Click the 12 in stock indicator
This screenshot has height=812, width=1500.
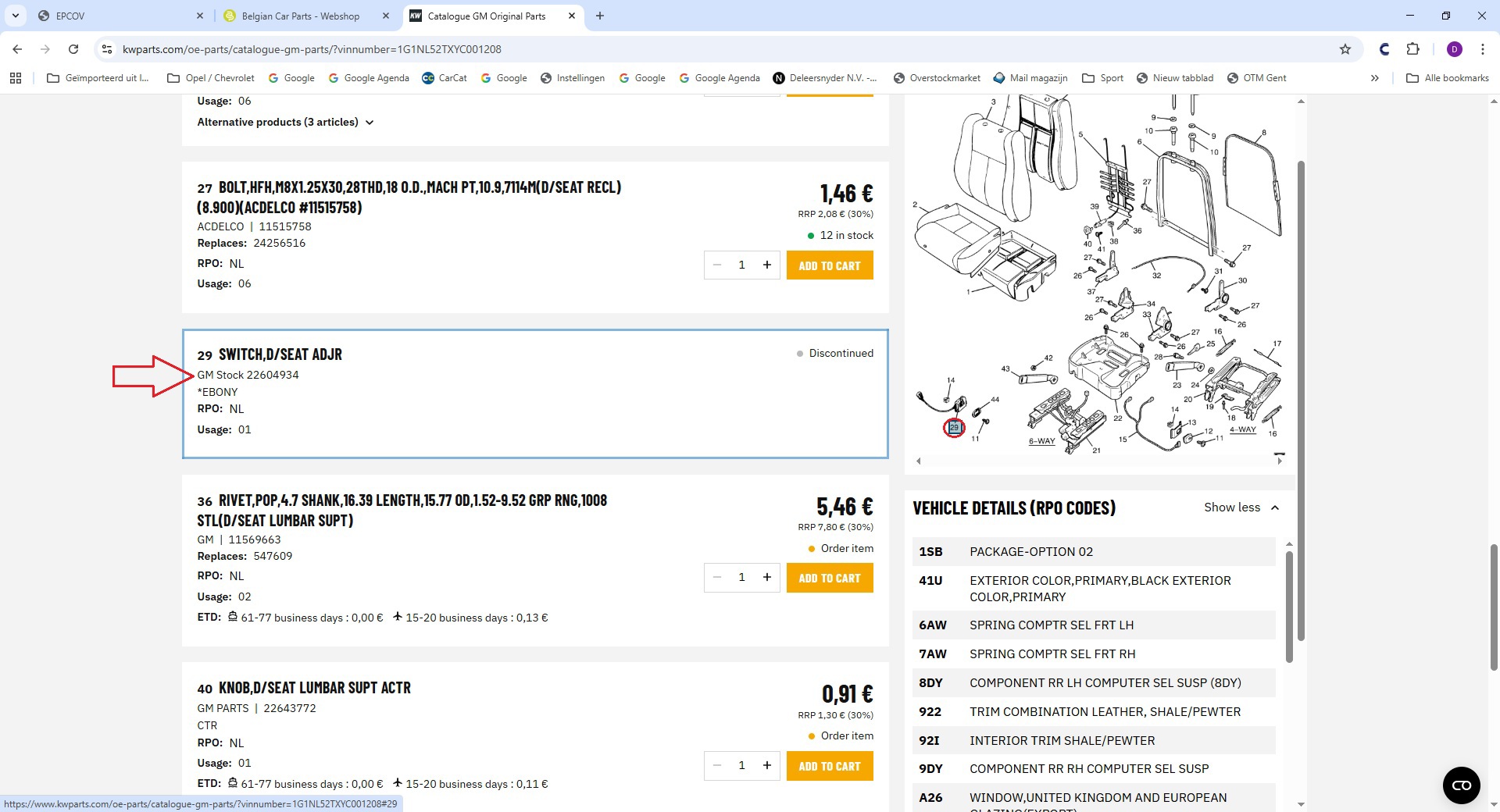[x=840, y=235]
